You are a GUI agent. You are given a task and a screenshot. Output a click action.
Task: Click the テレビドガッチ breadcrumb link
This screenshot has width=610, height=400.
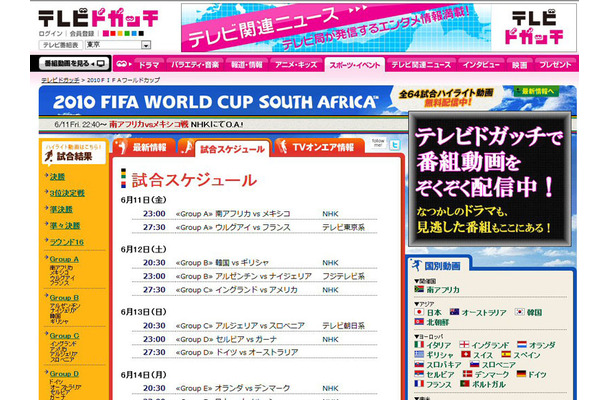pos(60,80)
